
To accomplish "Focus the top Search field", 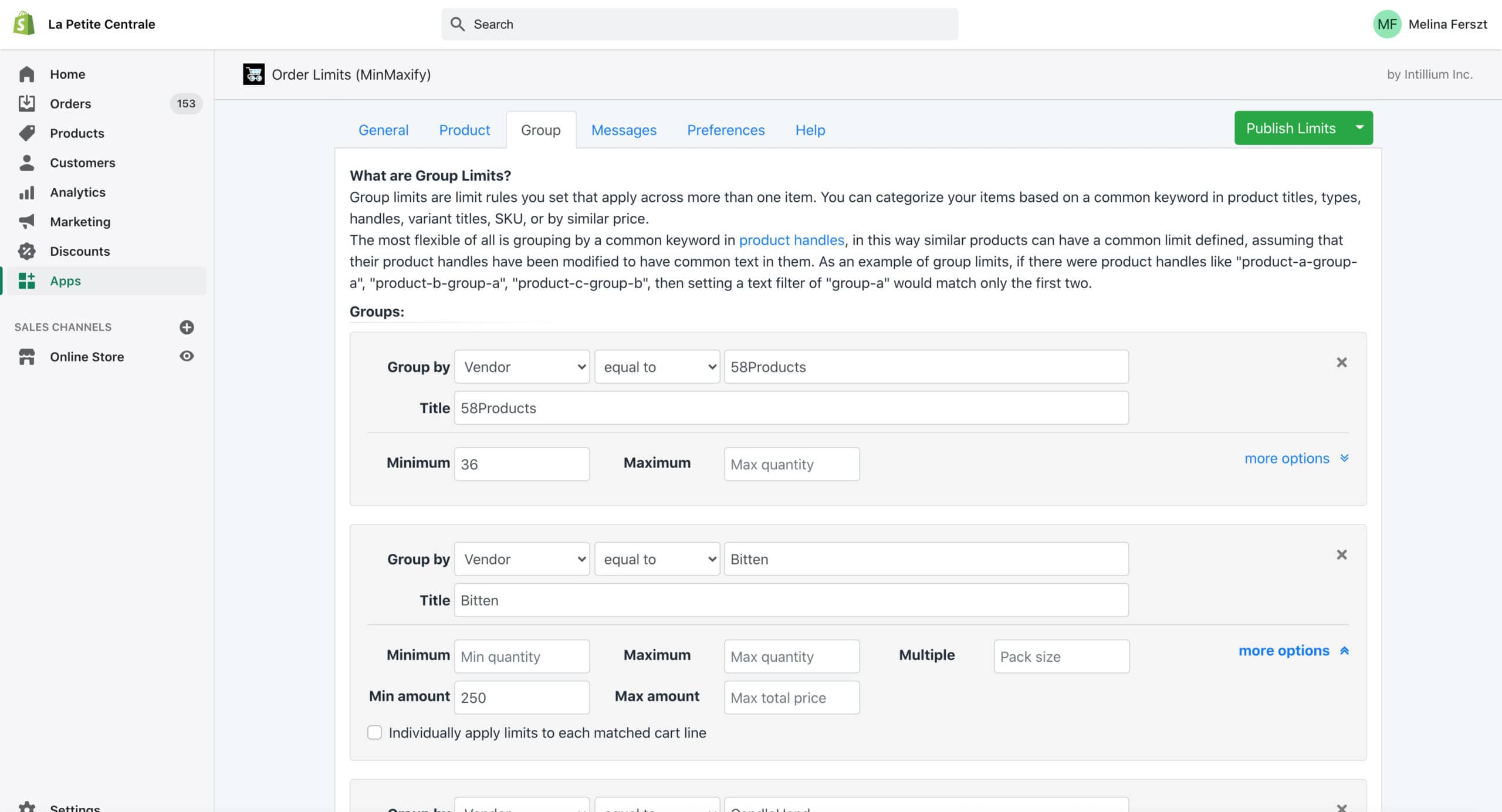I will 699,24.
